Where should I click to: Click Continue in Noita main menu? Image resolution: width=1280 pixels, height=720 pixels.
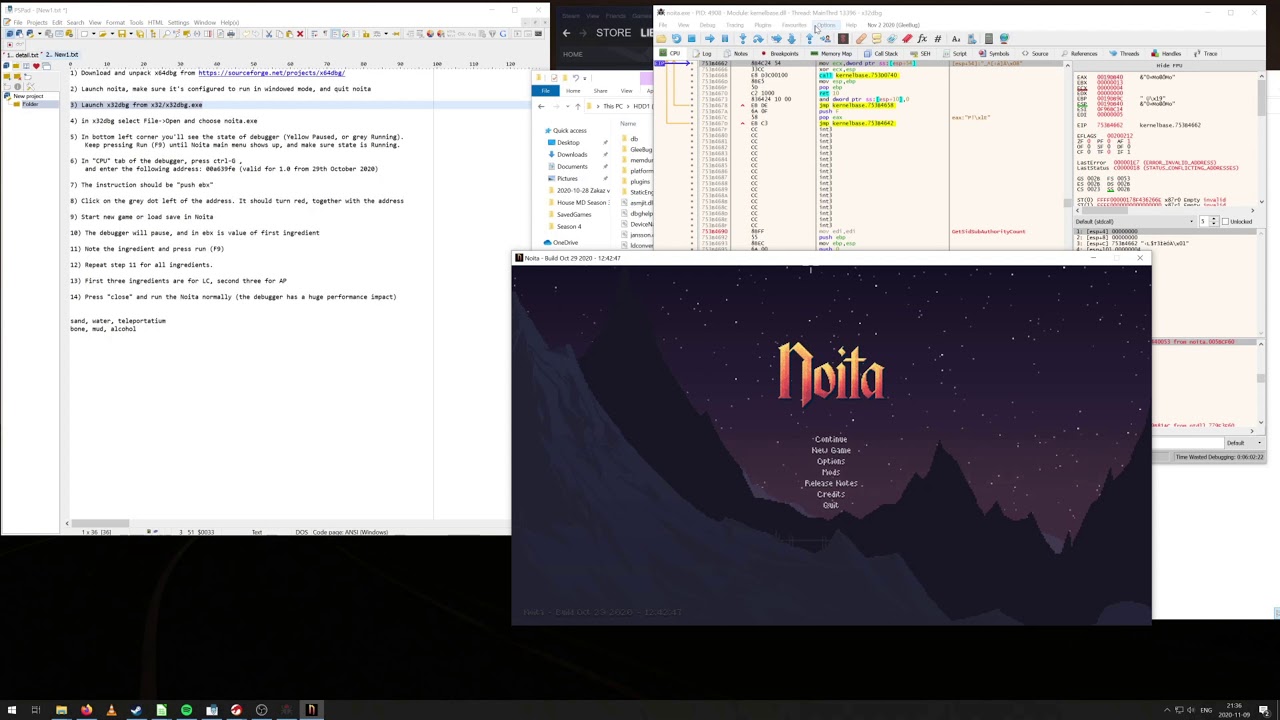(831, 439)
